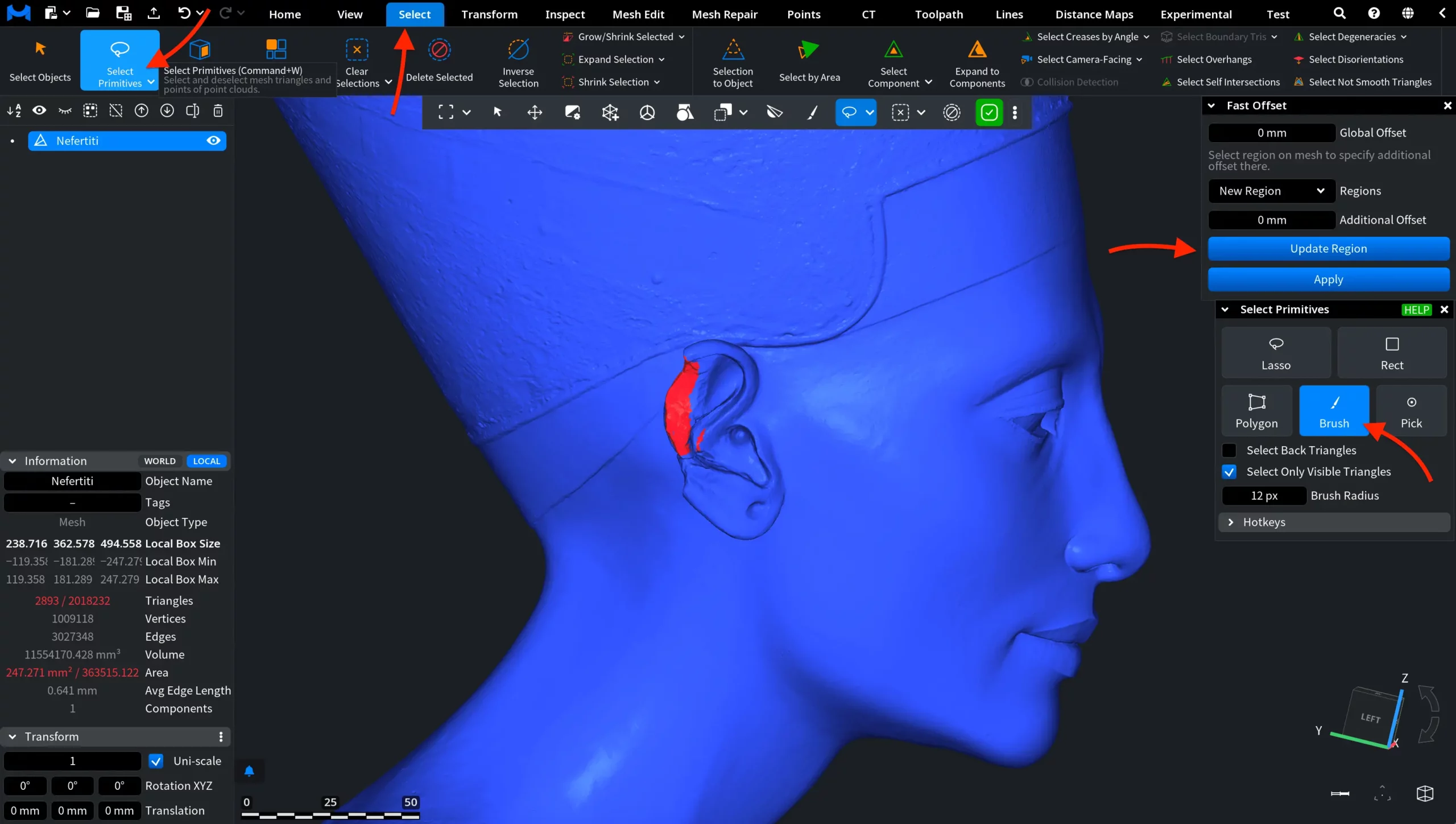Switch to the Transform tab
1456x824 pixels.
click(489, 14)
